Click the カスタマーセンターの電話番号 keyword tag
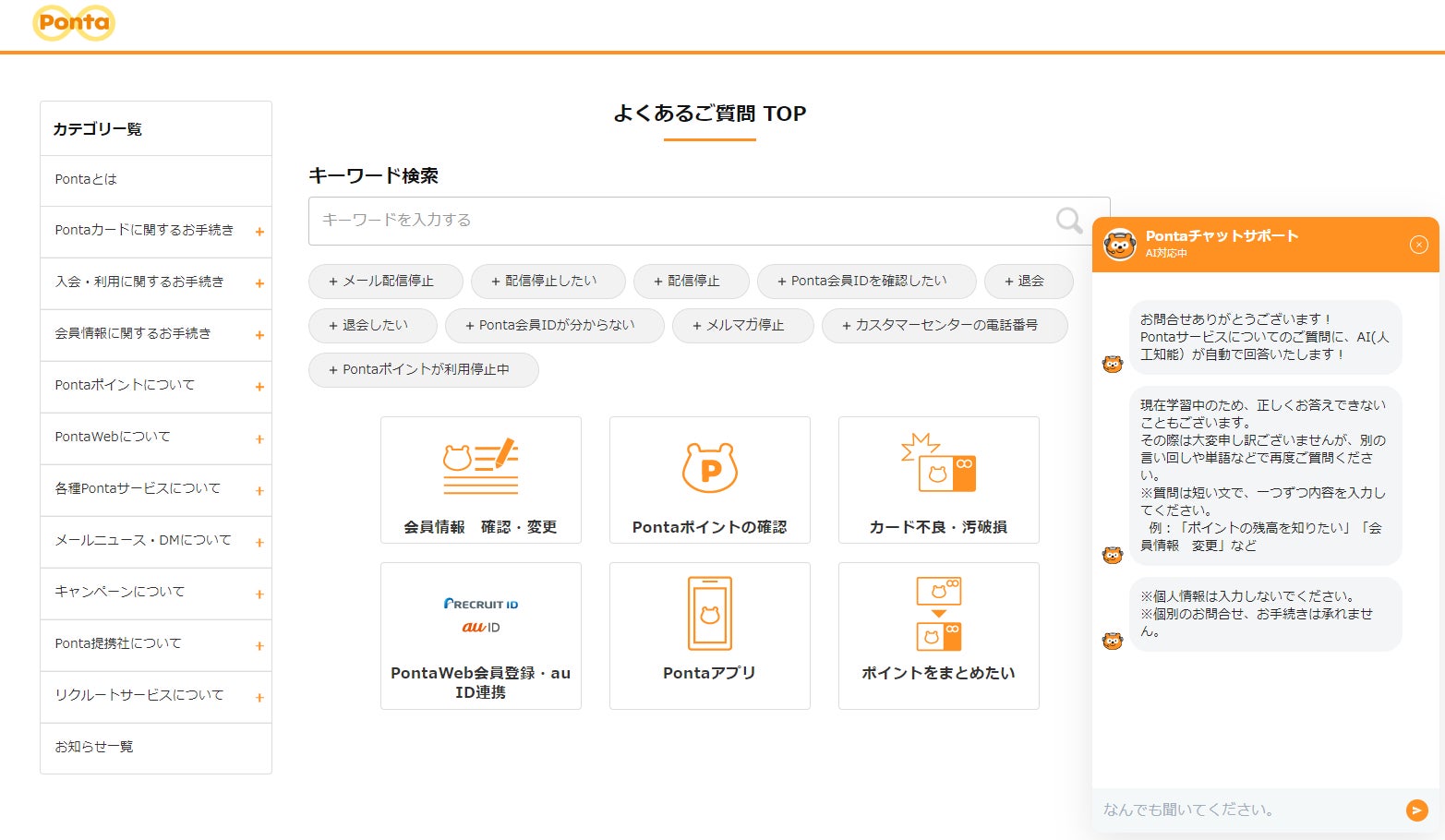 tap(944, 326)
